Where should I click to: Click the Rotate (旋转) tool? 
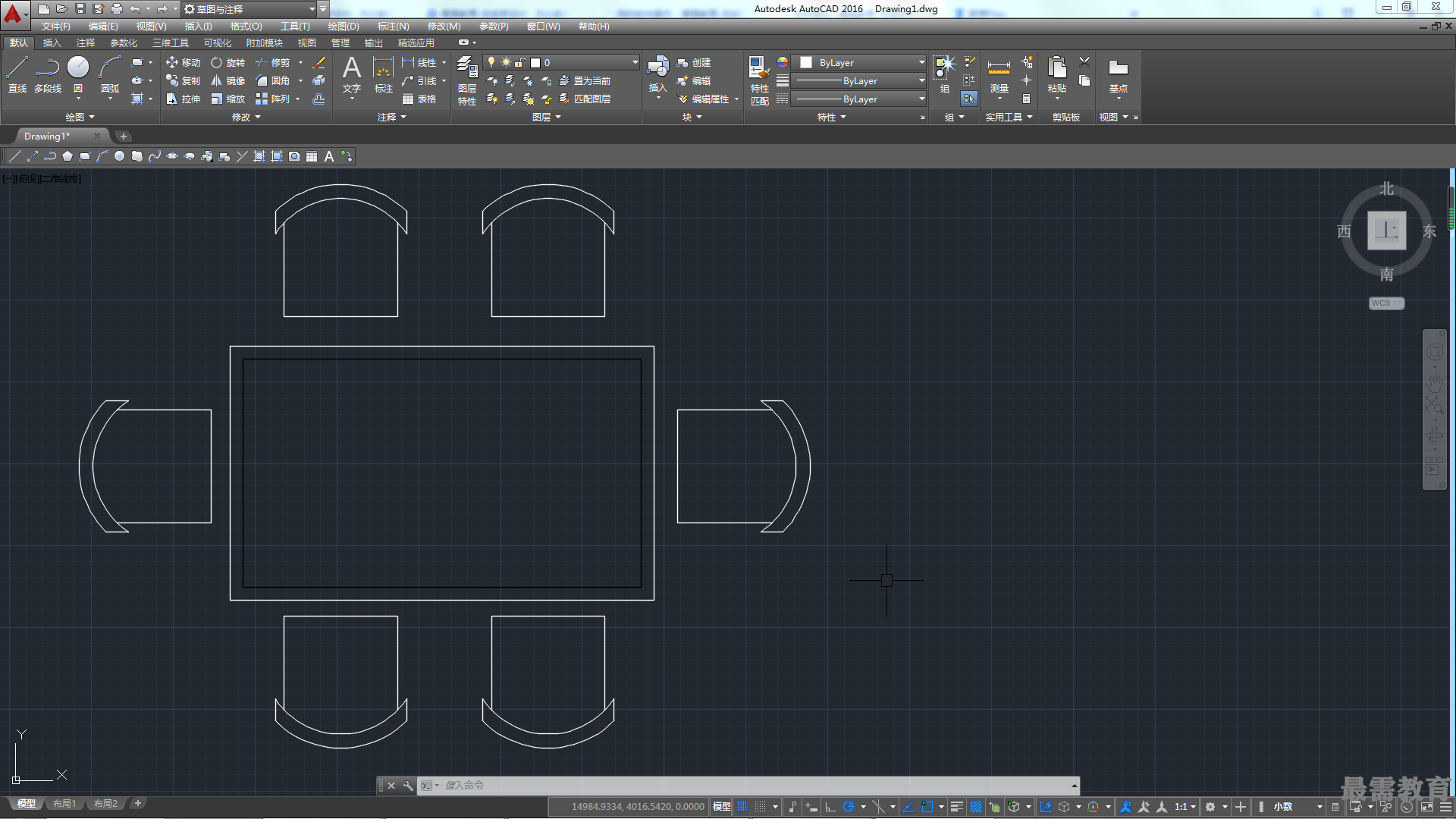[x=228, y=62]
